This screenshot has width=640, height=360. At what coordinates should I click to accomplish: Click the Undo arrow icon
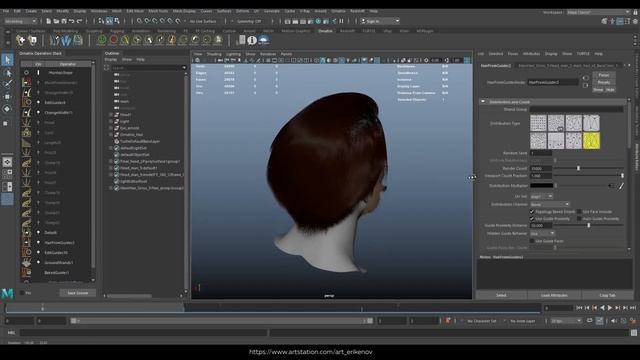pos(72,21)
